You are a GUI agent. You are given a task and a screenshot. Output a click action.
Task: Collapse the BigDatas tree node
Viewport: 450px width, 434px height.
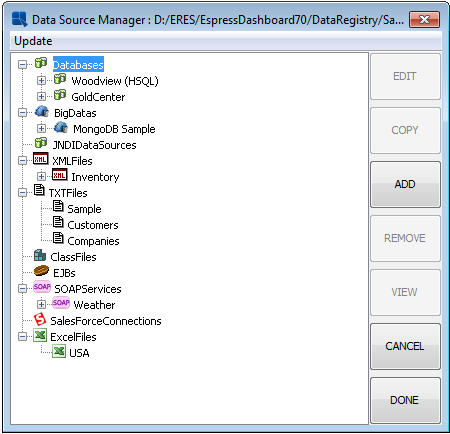[x=22, y=113]
